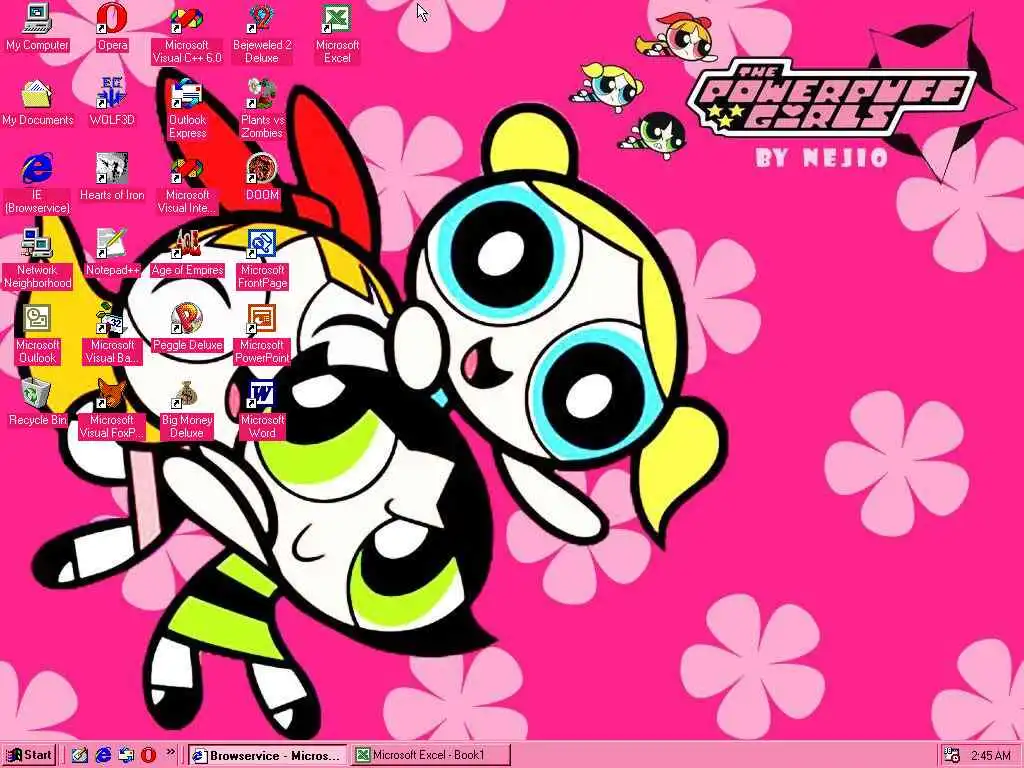This screenshot has width=1024, height=768.
Task: Click the task scheduler system tray icon
Action: tap(952, 756)
